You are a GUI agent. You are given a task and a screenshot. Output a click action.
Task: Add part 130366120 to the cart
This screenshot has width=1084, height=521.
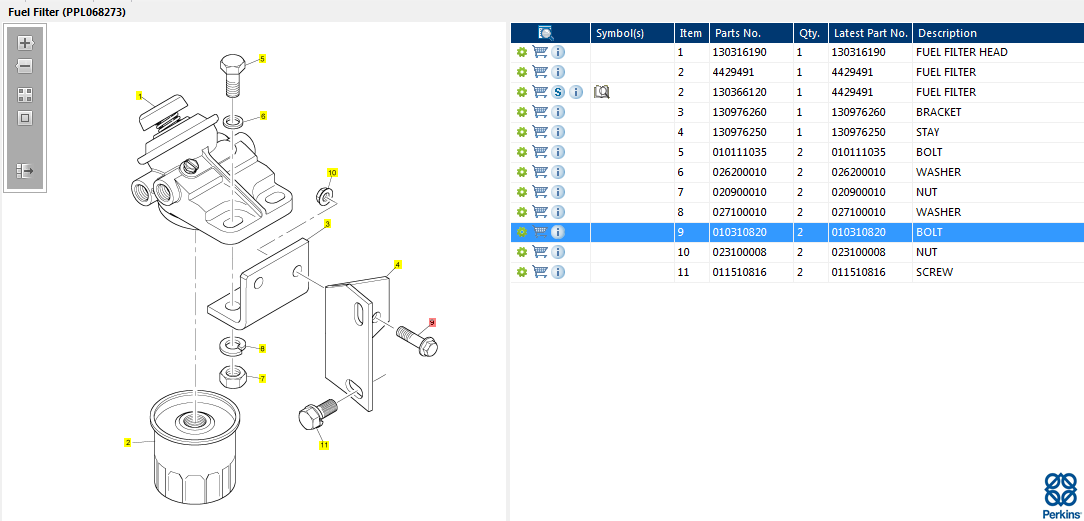(x=540, y=92)
